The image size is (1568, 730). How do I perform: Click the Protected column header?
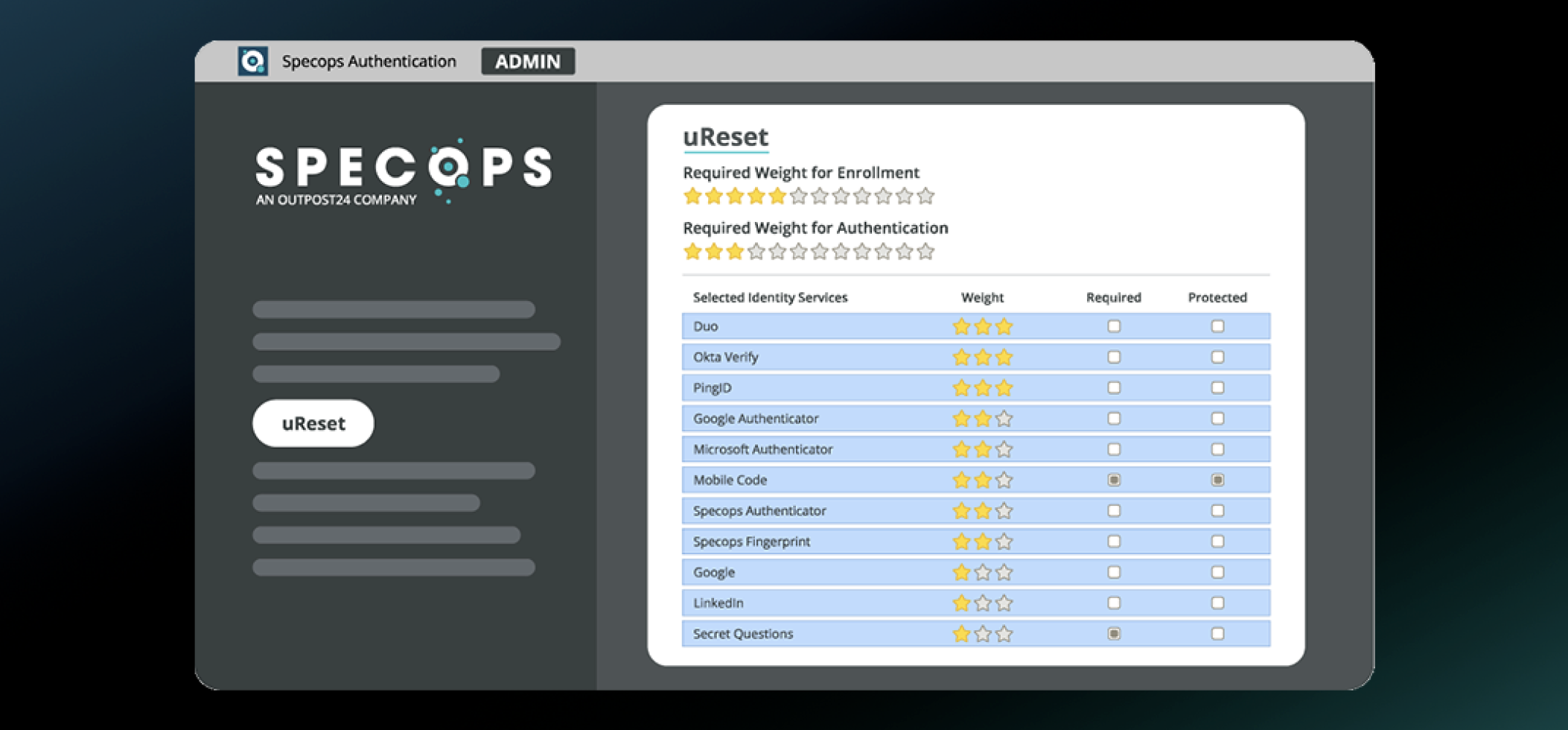click(1217, 297)
